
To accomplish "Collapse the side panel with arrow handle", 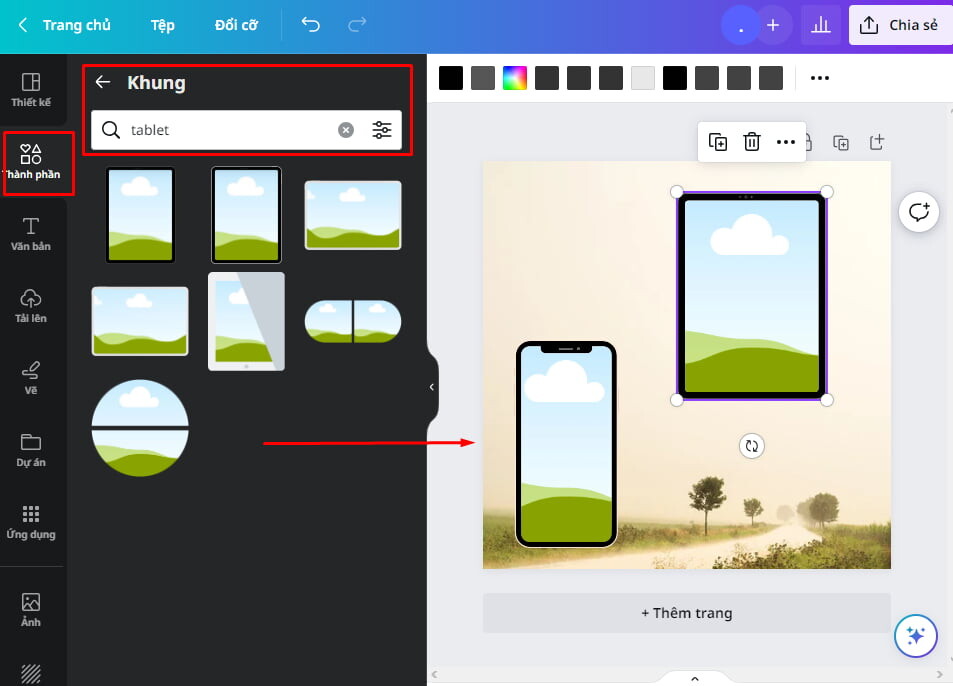I will click(x=432, y=386).
